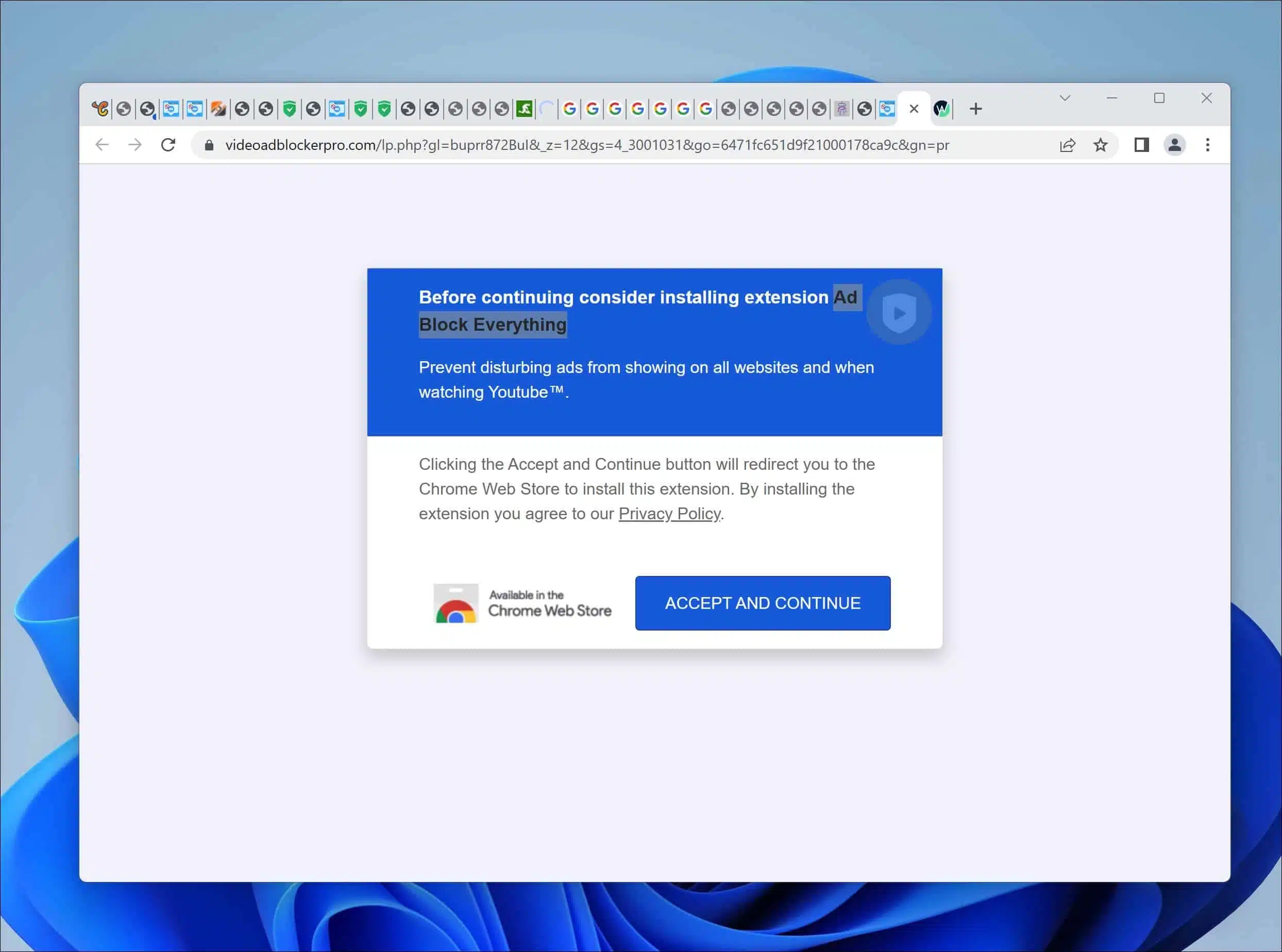Viewport: 1282px width, 952px height.
Task: Open the Chrome three-dot menu
Action: pos(1208,145)
